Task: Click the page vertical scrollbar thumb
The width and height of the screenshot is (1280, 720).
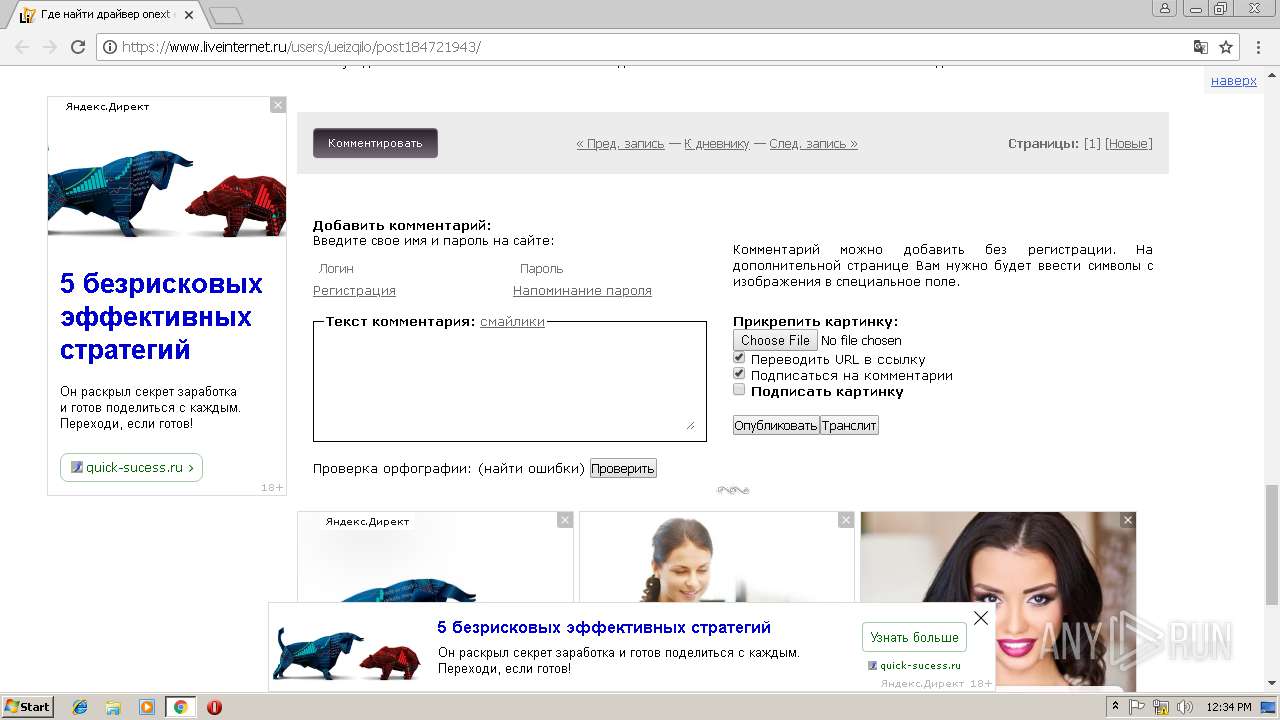Action: point(1271,544)
